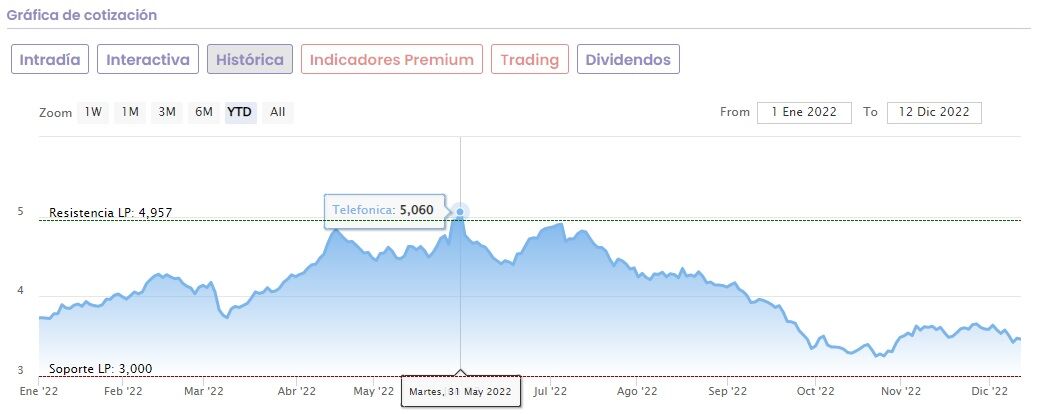Click the Soporte LP: 3,000 label
The height and width of the screenshot is (414, 1037).
[100, 368]
